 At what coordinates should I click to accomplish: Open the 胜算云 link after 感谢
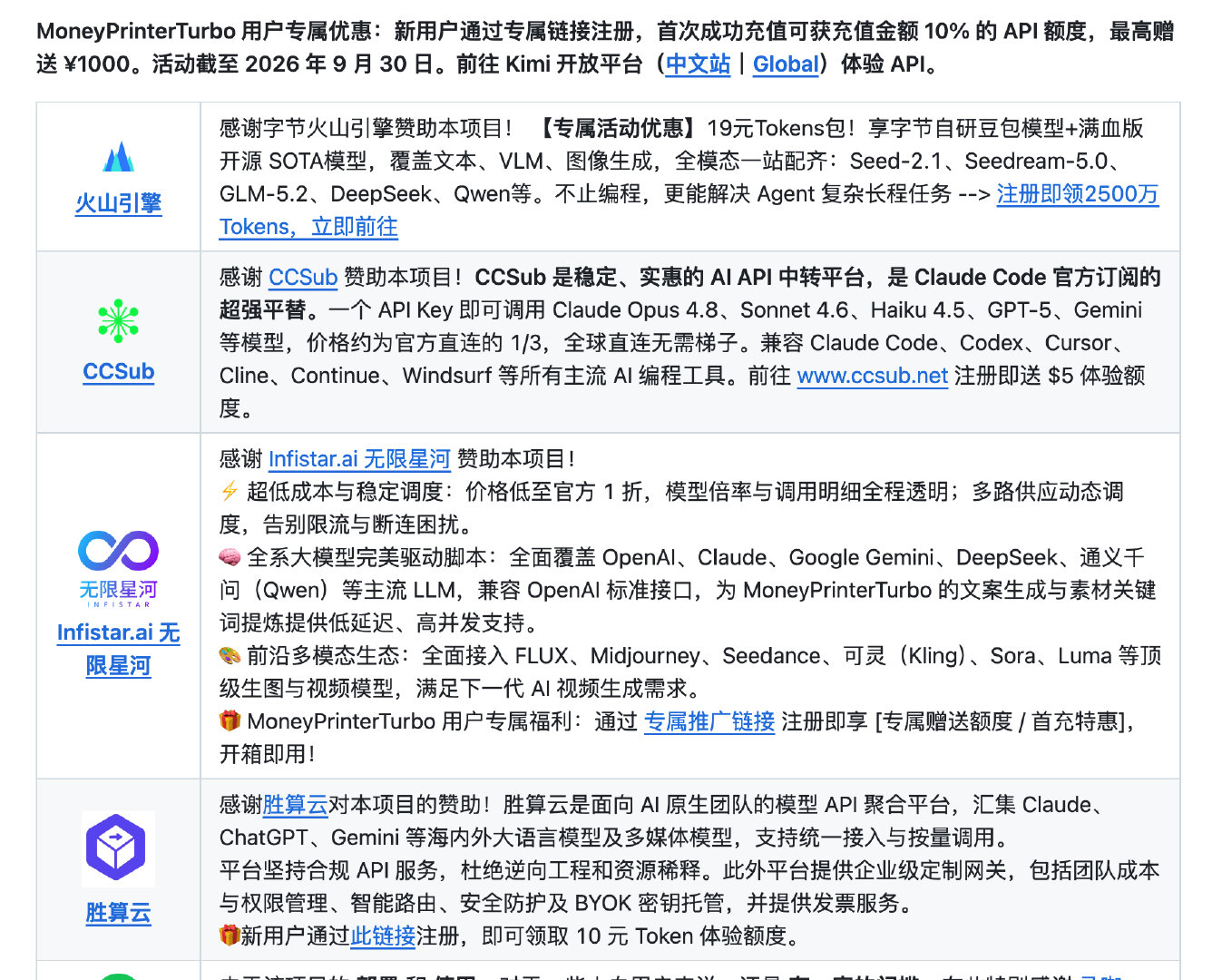click(x=296, y=805)
